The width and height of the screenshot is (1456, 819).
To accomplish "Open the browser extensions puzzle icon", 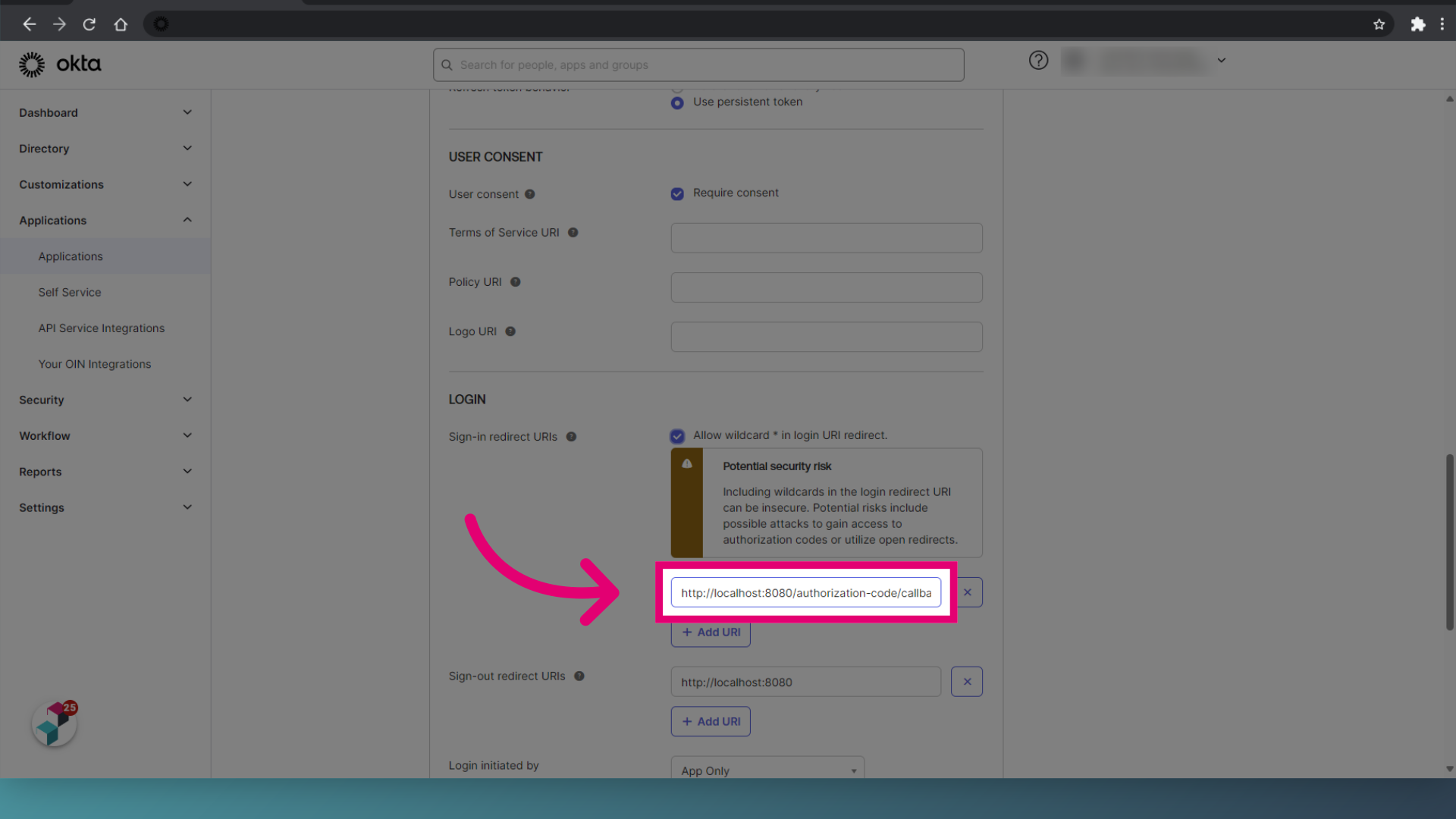I will [1417, 24].
